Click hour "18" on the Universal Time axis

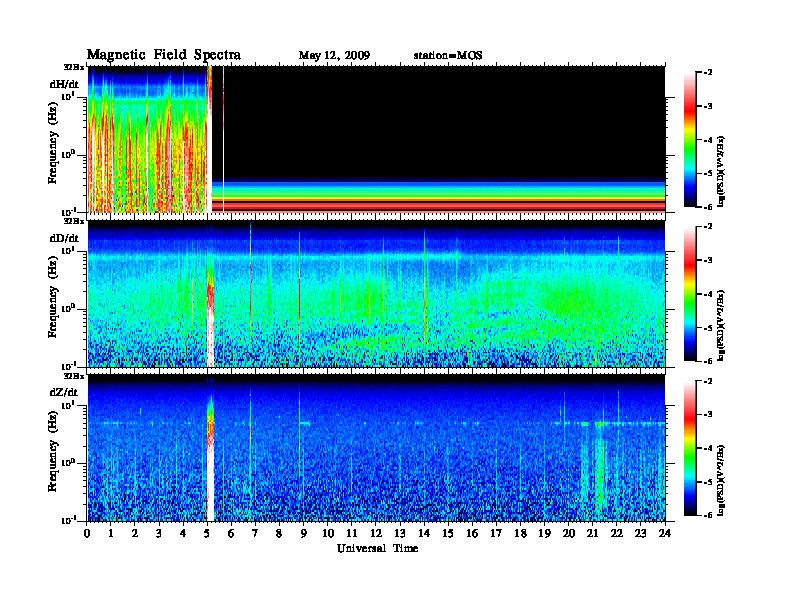pos(520,534)
